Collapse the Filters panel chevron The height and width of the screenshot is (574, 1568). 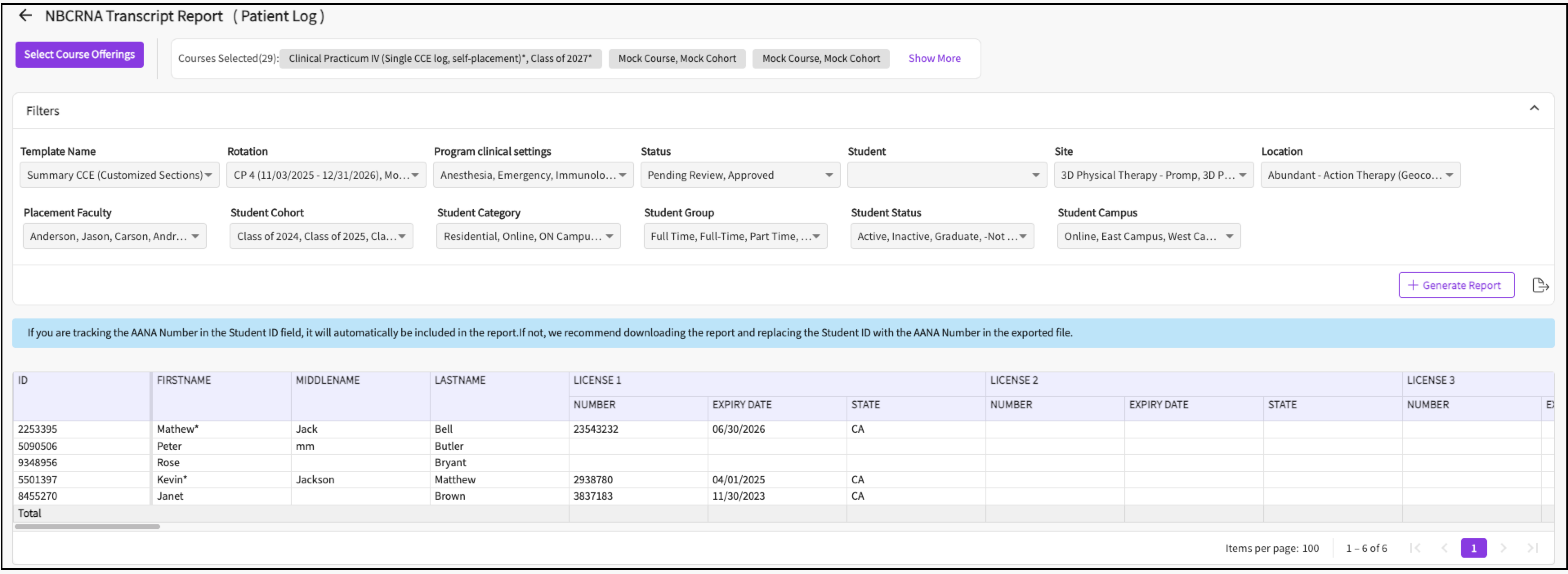[1534, 108]
